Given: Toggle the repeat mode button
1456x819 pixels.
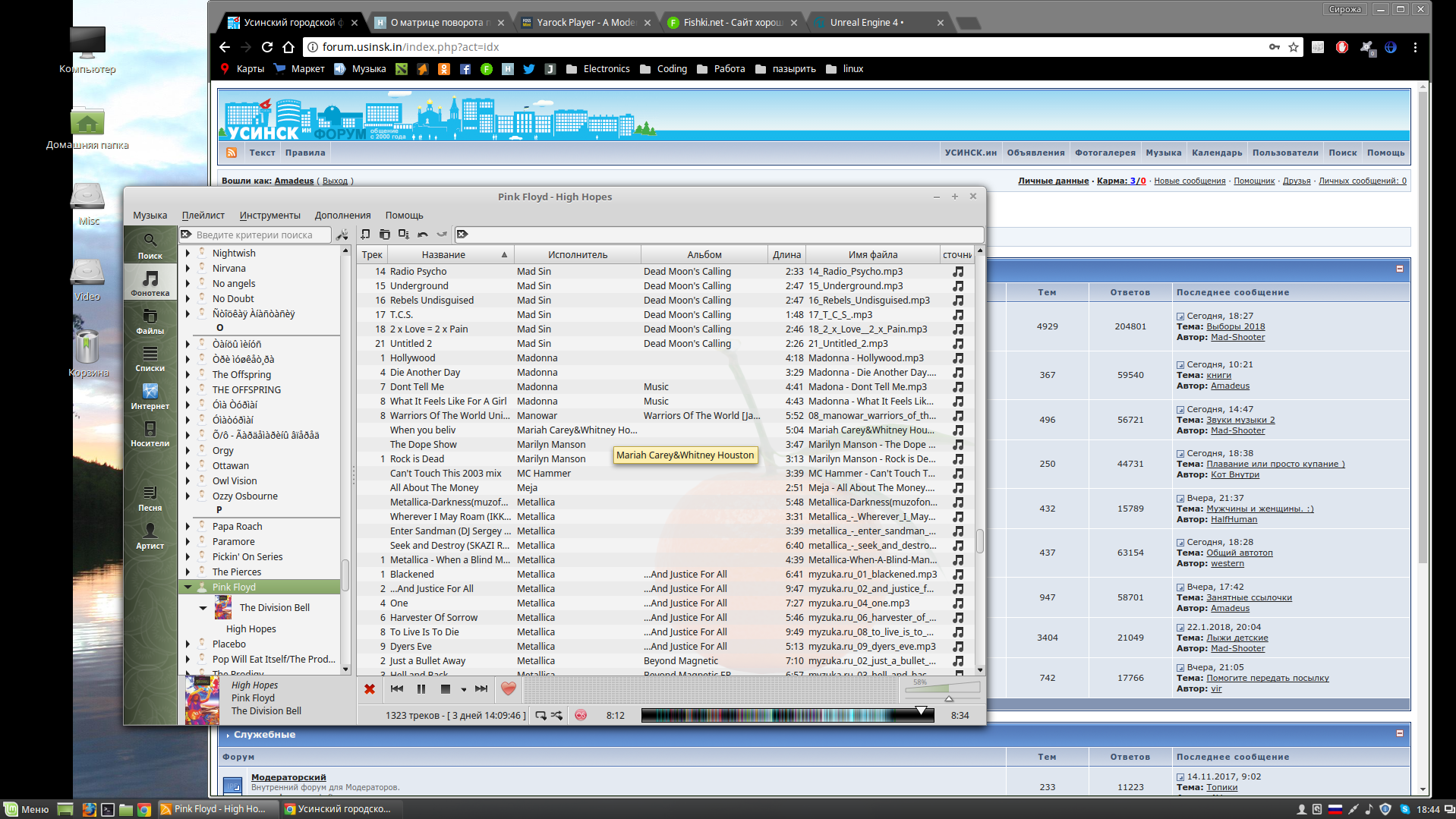Looking at the screenshot, I should 540,715.
